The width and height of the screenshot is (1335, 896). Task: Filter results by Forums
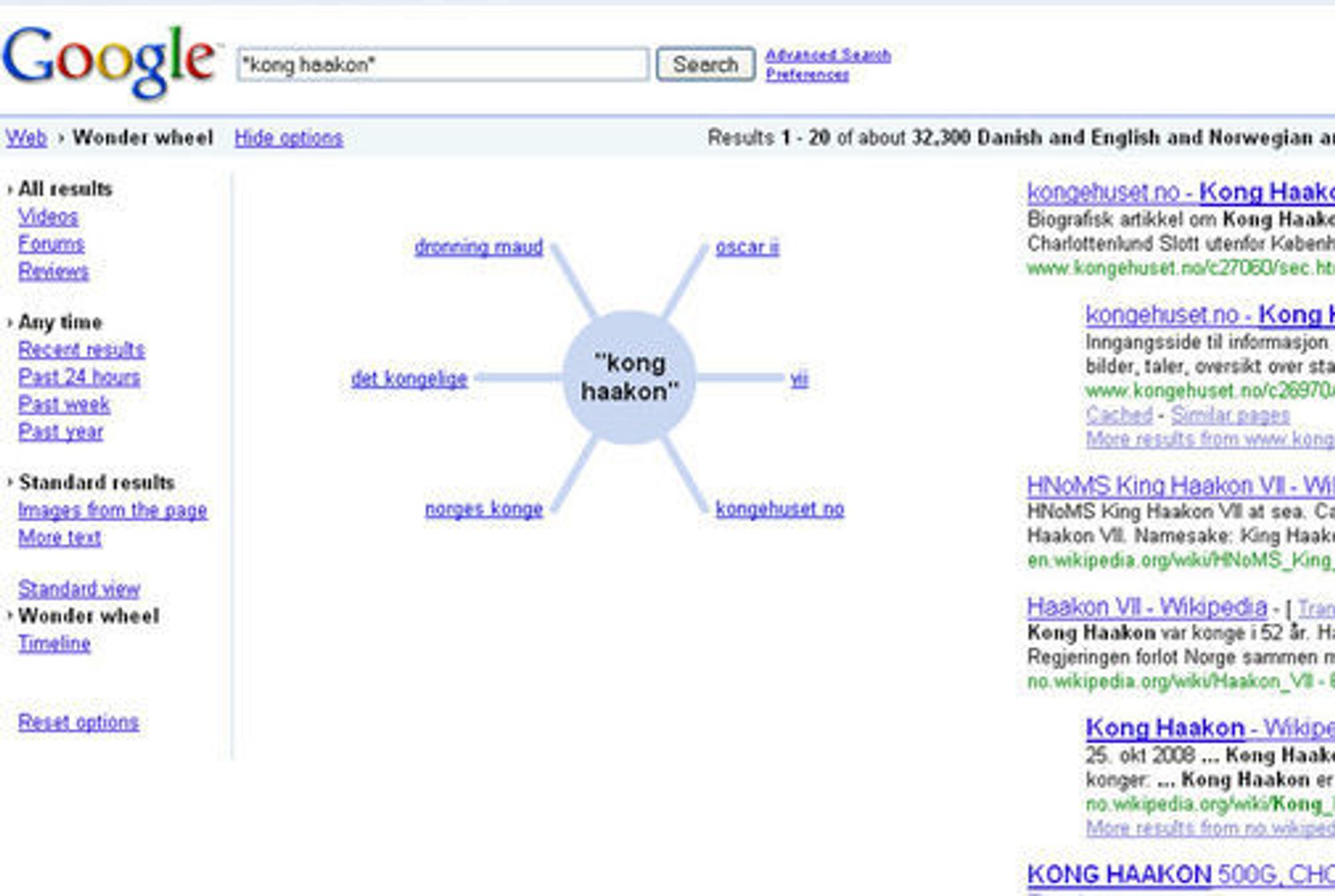point(51,244)
